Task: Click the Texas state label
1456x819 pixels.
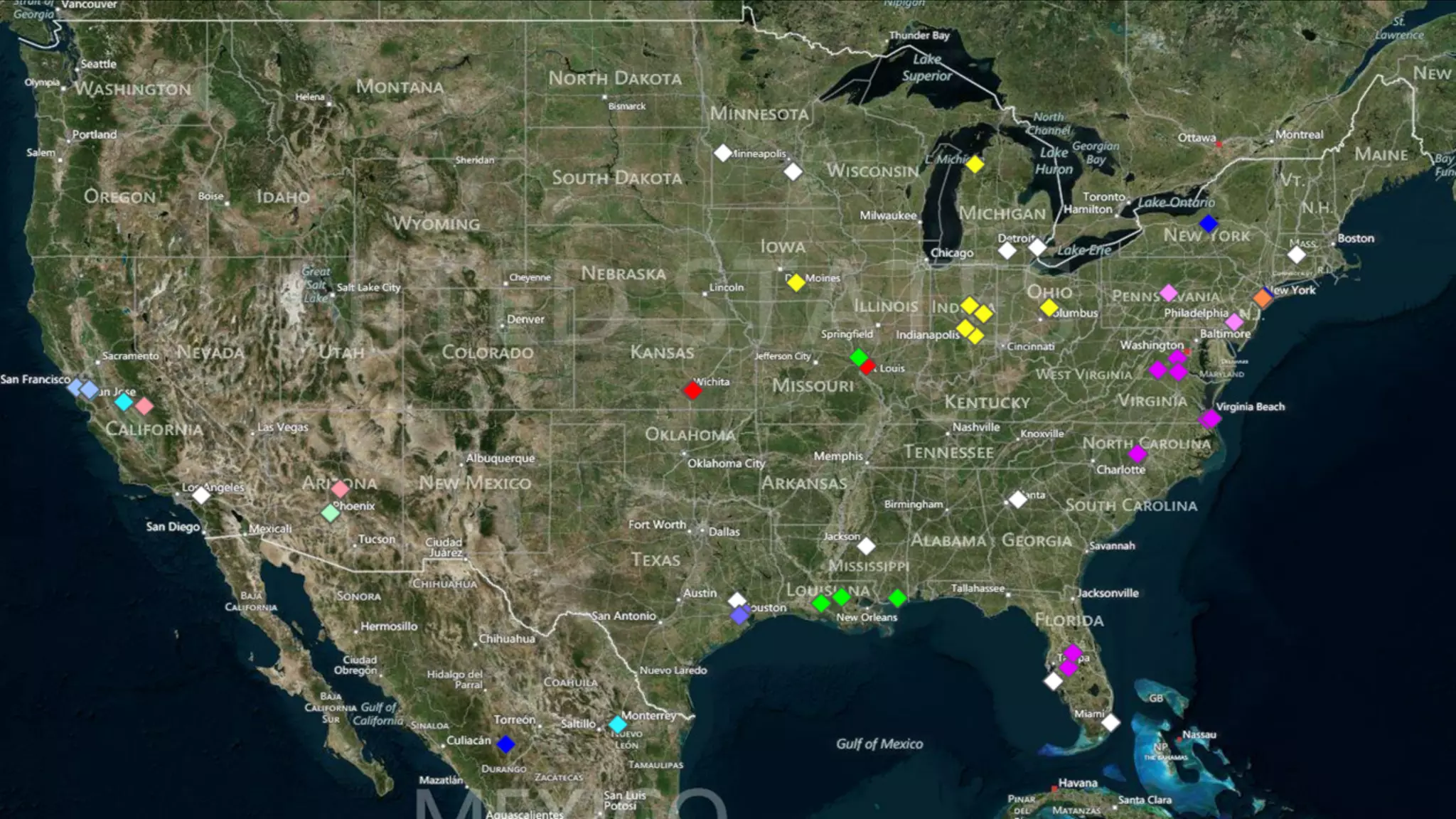Action: point(655,560)
